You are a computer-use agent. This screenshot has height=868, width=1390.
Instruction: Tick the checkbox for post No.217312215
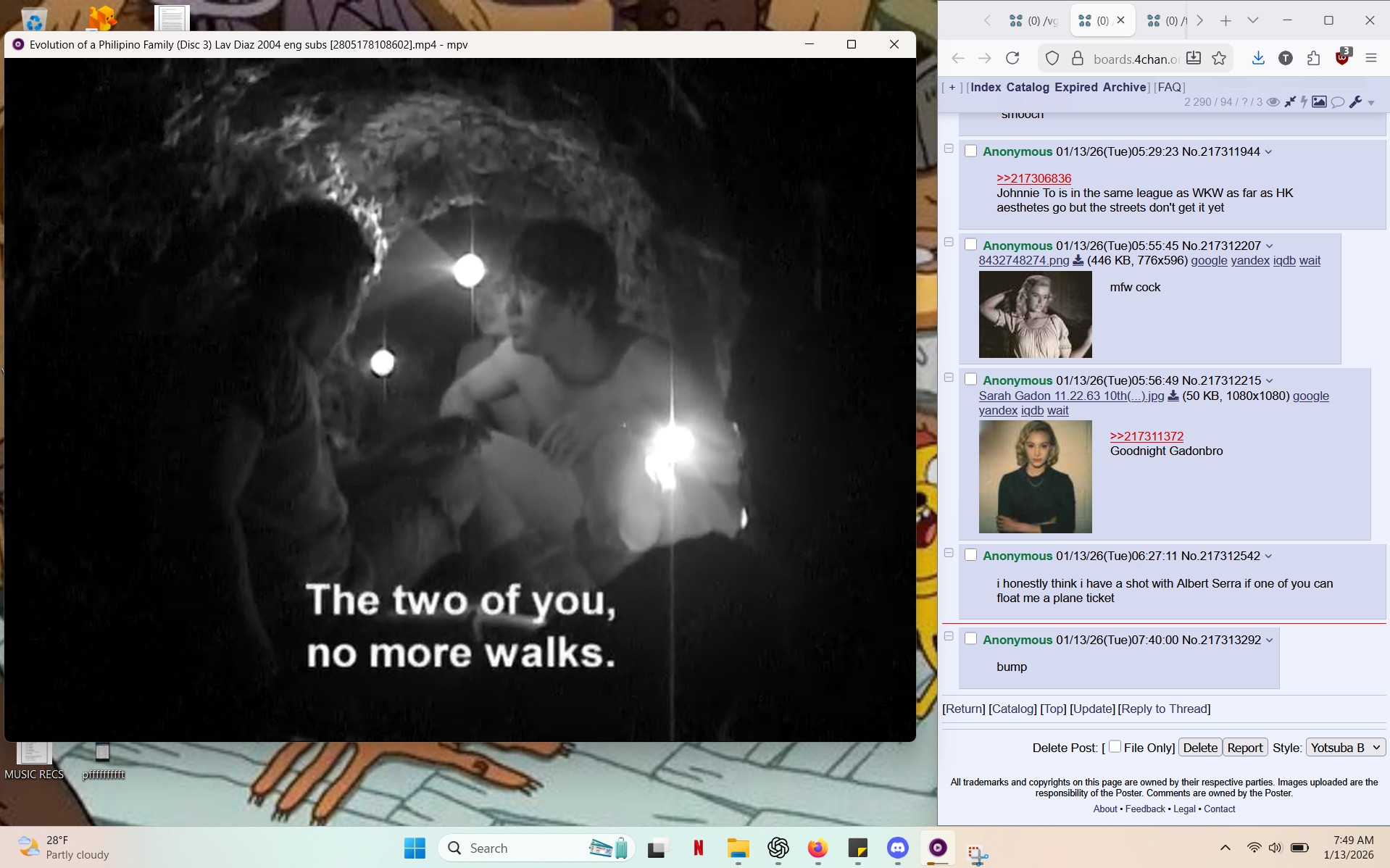pyautogui.click(x=970, y=380)
